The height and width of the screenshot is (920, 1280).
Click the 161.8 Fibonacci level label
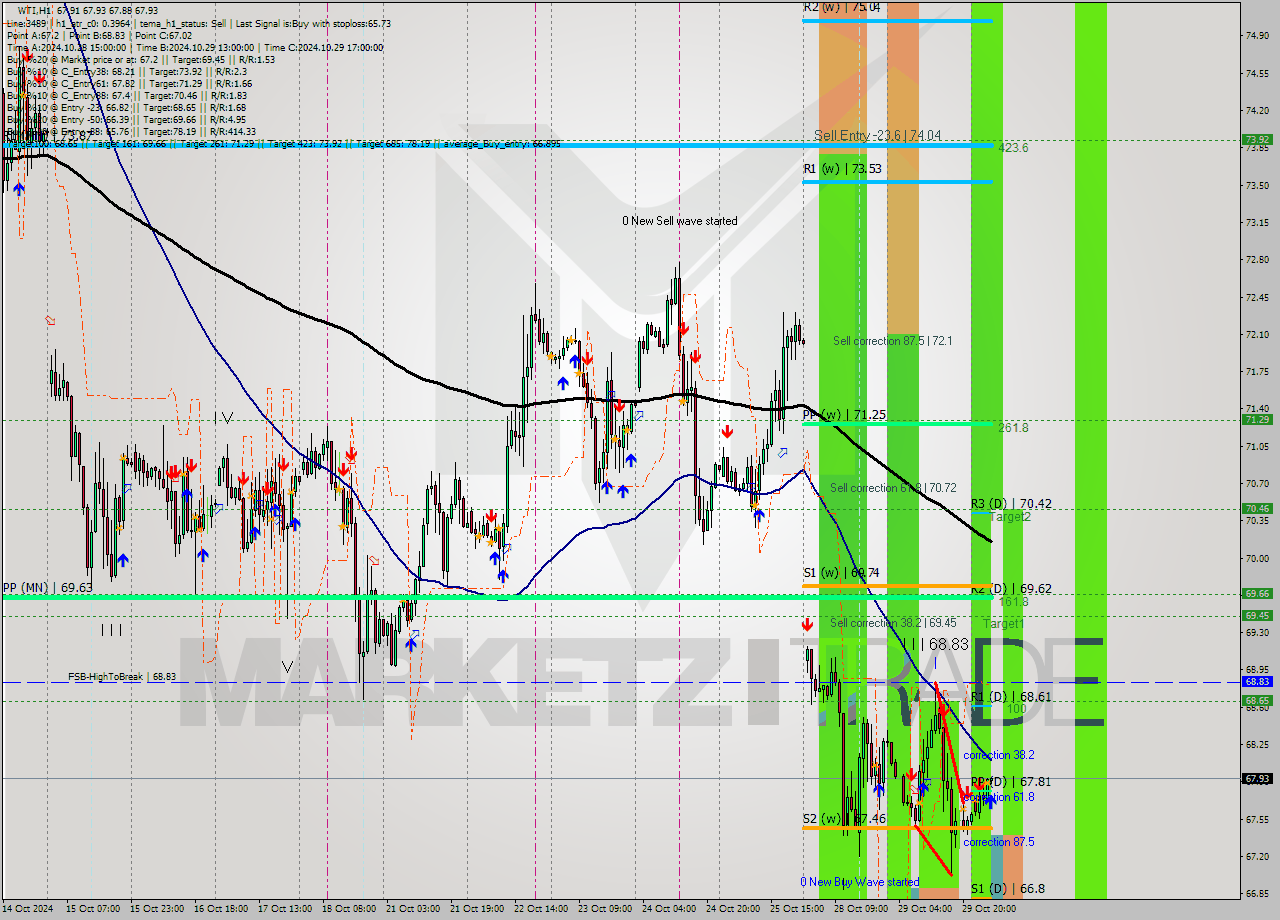[x=1013, y=602]
